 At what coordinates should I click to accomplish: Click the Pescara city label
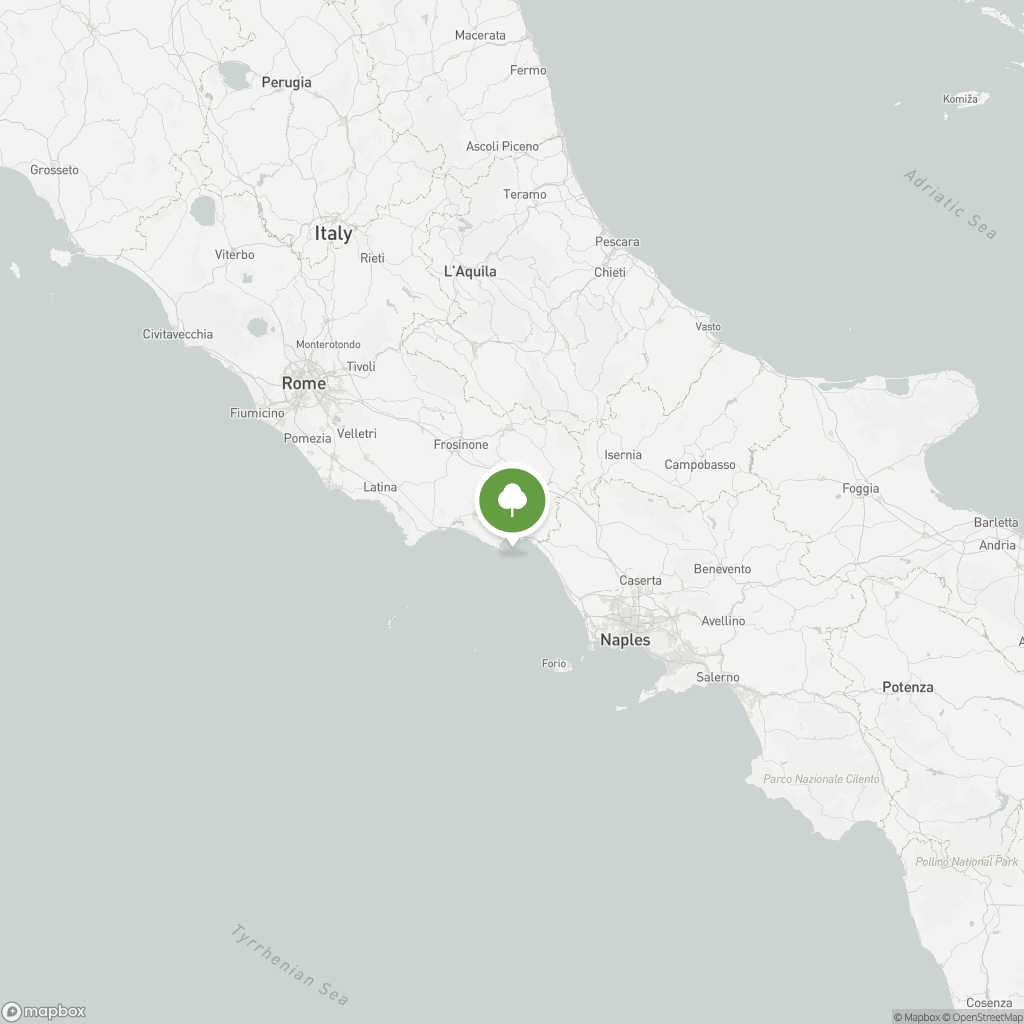coord(617,242)
